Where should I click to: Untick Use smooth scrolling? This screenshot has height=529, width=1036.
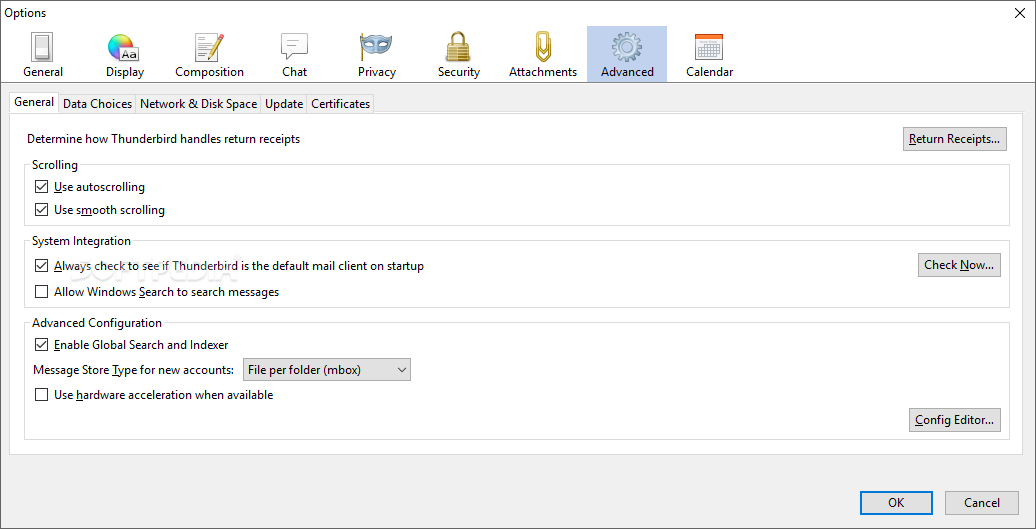42,210
